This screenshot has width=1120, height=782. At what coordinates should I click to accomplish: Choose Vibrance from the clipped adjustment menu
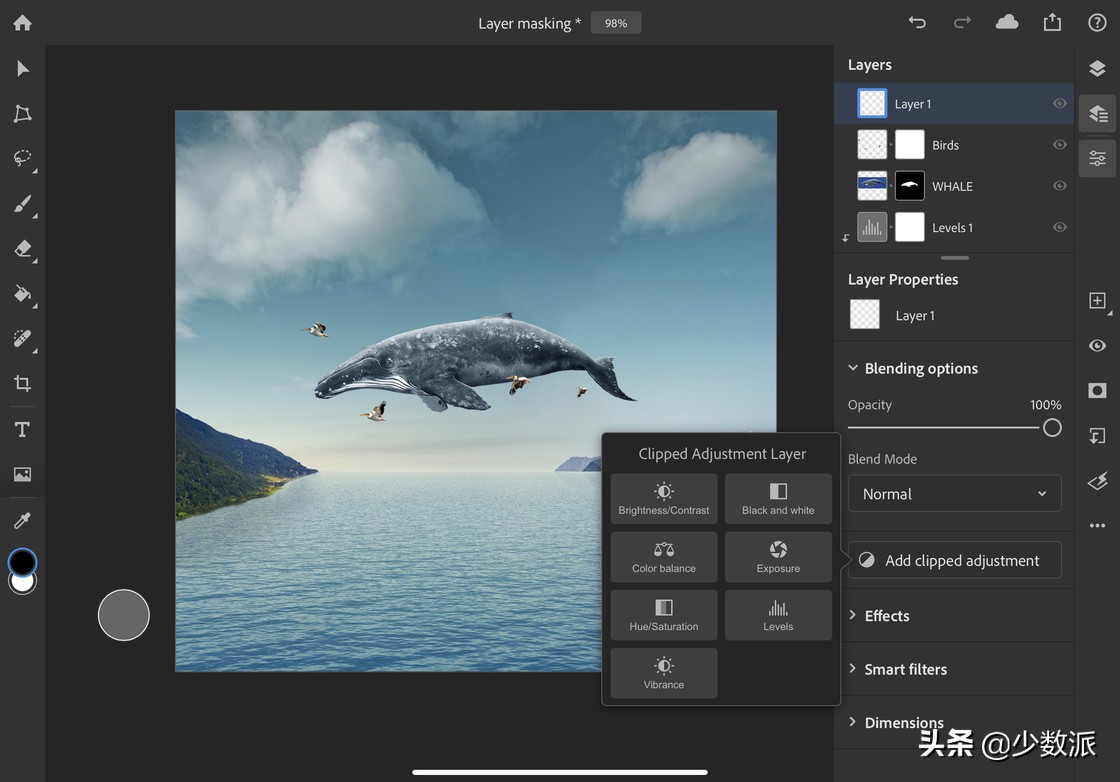[x=663, y=672]
